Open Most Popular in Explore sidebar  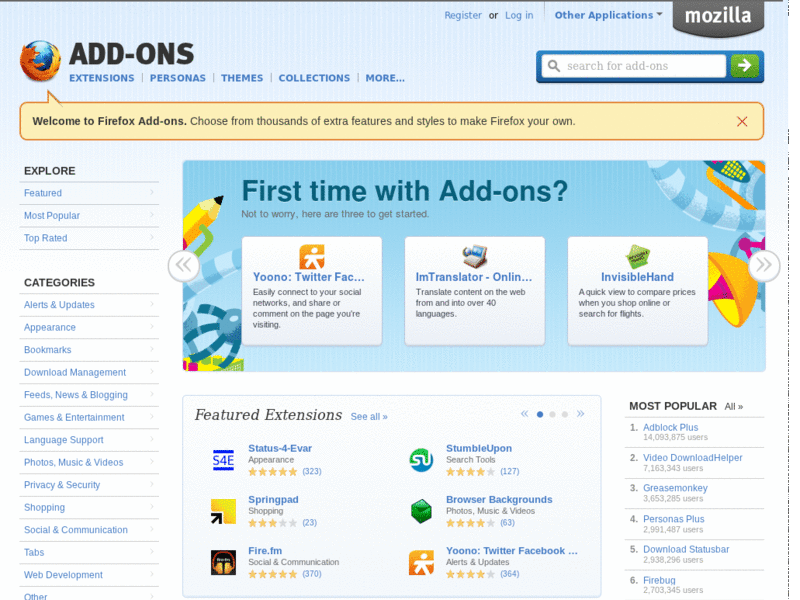89,216
